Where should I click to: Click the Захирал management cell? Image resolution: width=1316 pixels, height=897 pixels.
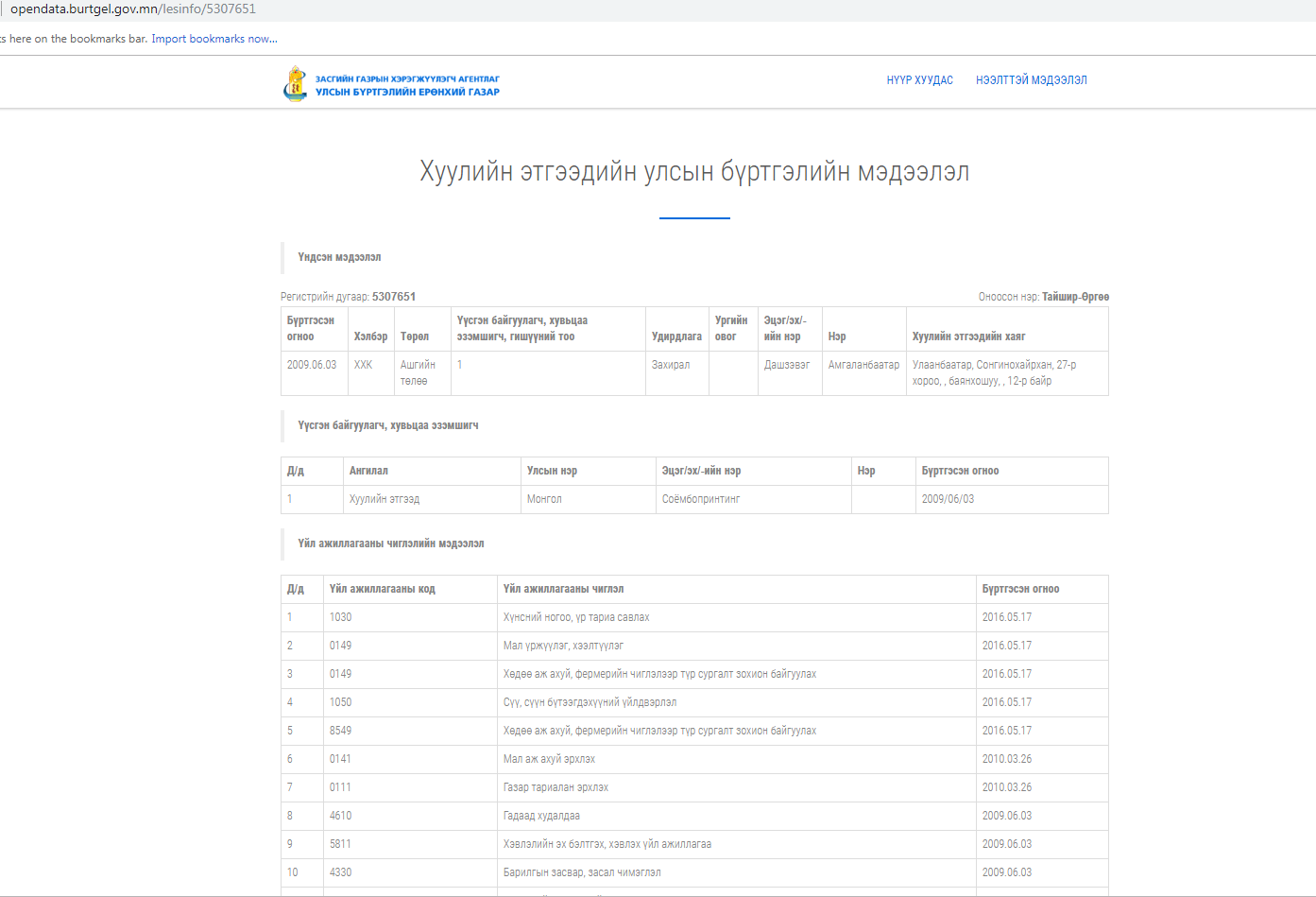click(671, 365)
